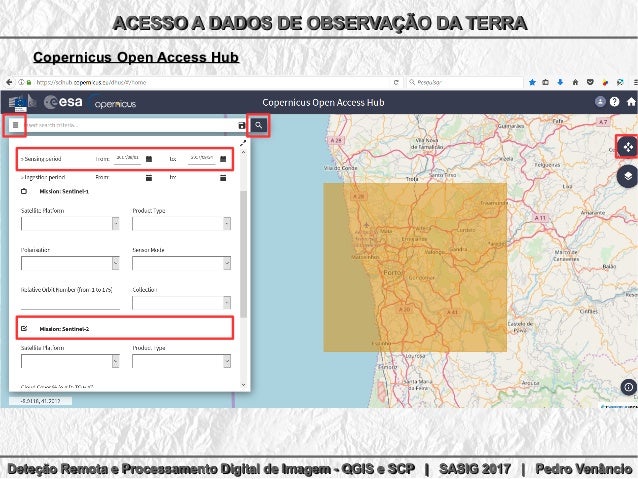
Task: Open the Ingestion period From calendar
Action: click(149, 178)
